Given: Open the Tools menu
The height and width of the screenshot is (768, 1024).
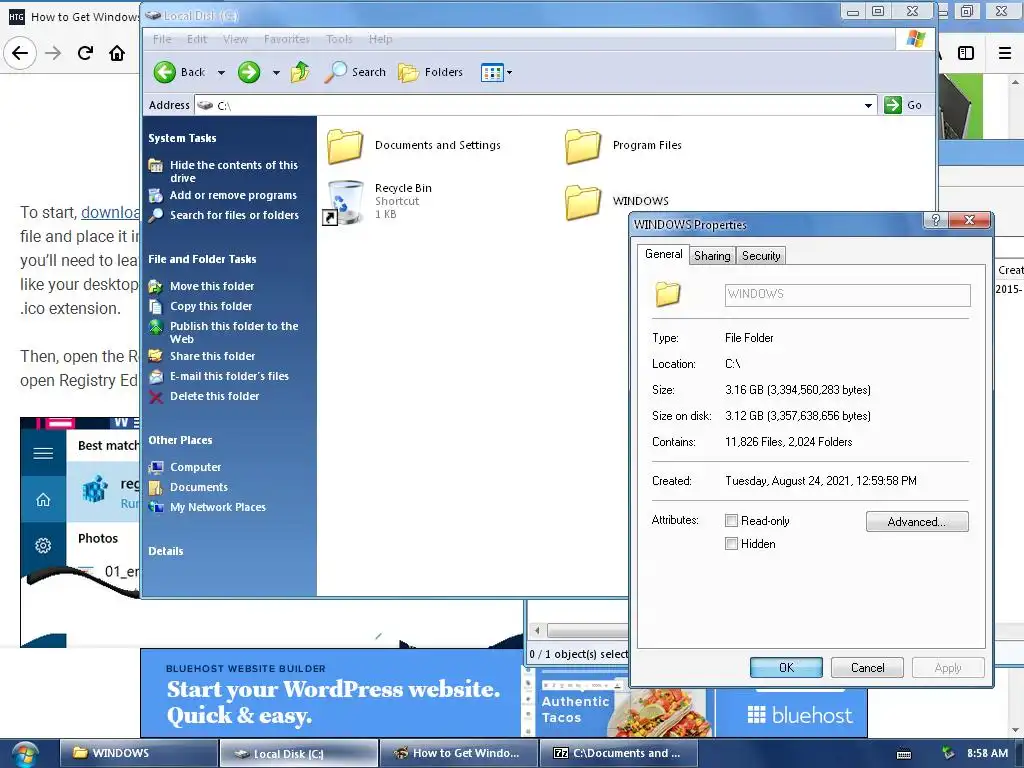Looking at the screenshot, I should coord(339,39).
